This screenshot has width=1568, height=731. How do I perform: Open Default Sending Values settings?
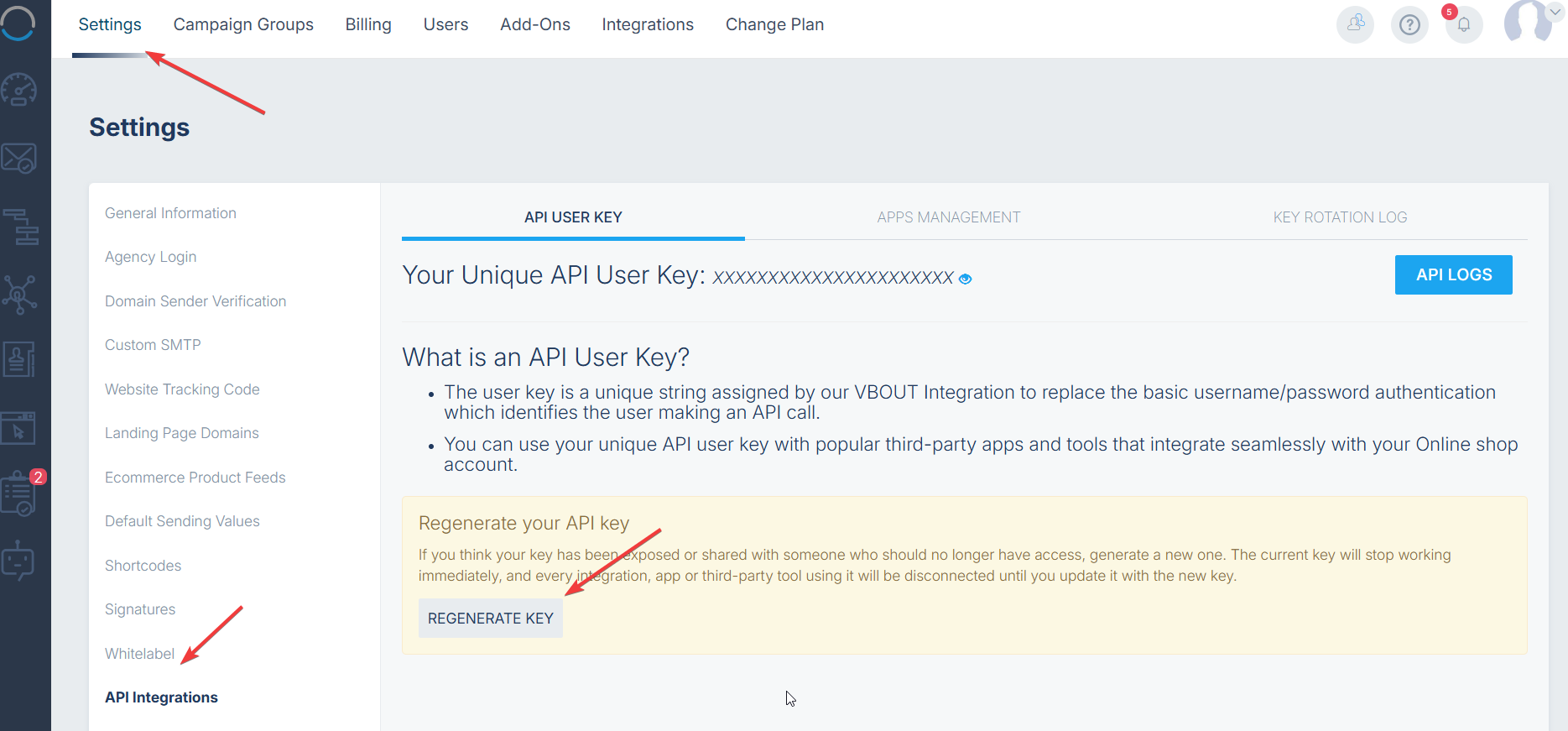coord(182,521)
